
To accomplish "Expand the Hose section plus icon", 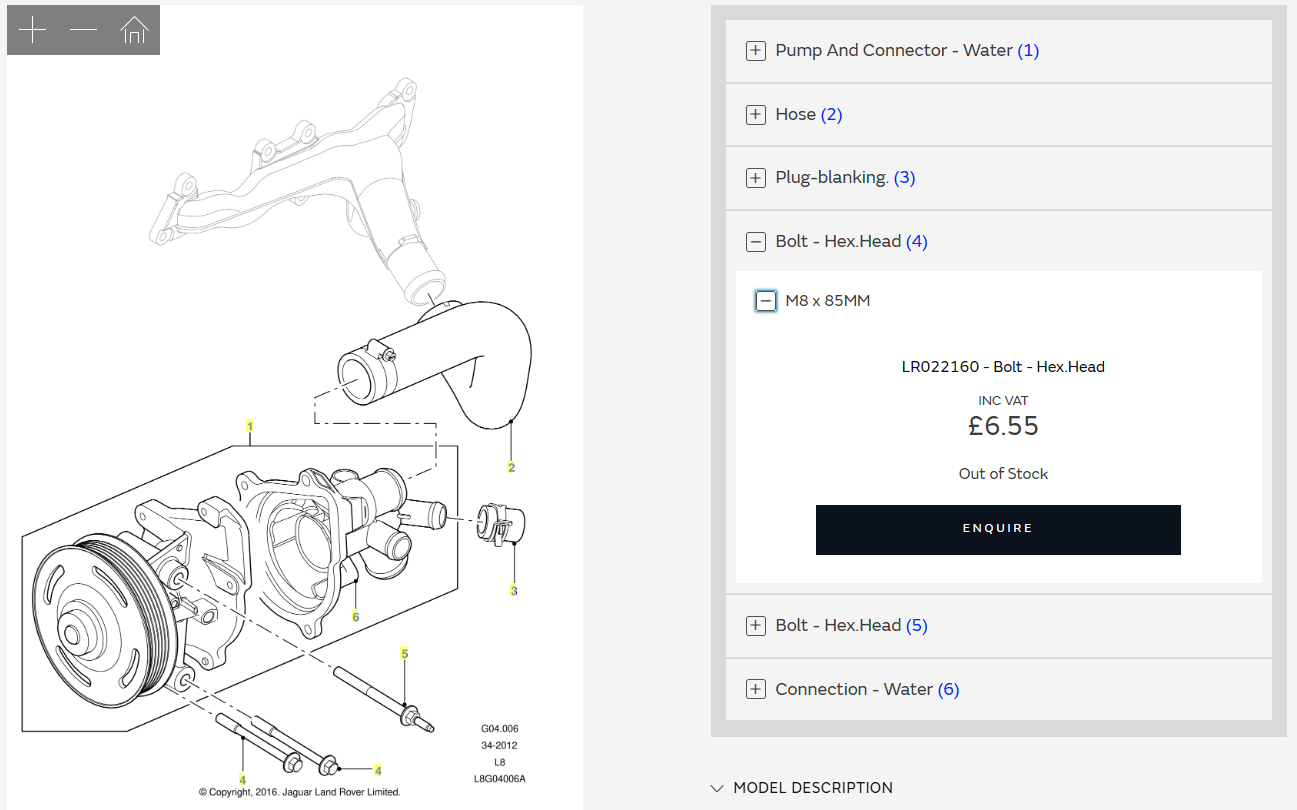I will pyautogui.click(x=756, y=115).
